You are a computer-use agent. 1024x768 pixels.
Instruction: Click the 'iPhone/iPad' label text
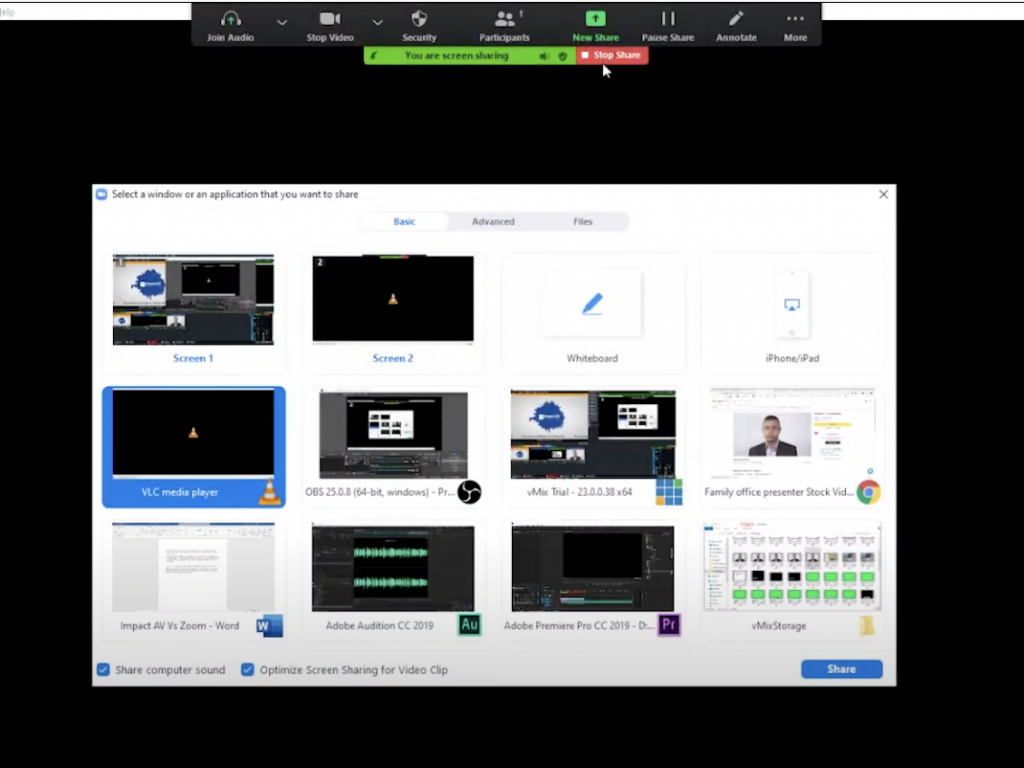coord(792,358)
